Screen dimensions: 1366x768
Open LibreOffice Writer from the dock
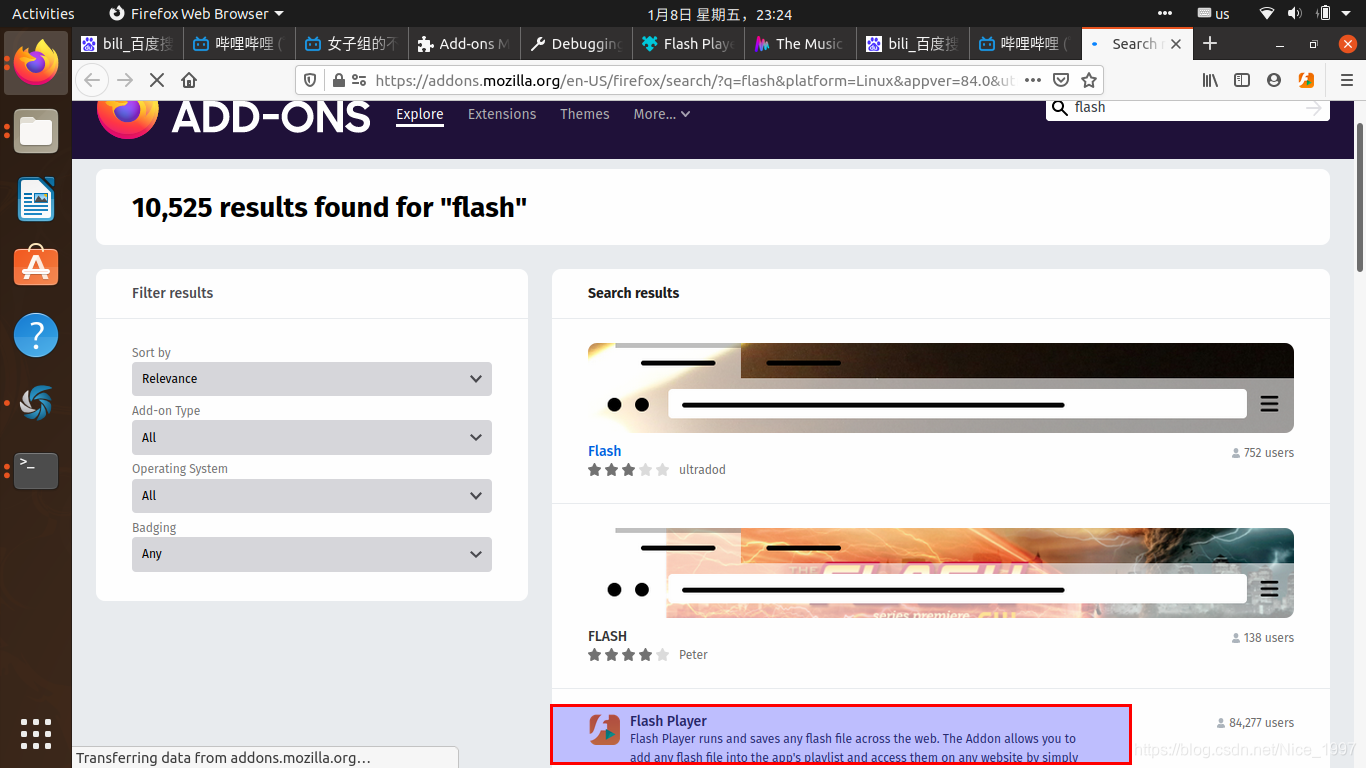[x=36, y=199]
